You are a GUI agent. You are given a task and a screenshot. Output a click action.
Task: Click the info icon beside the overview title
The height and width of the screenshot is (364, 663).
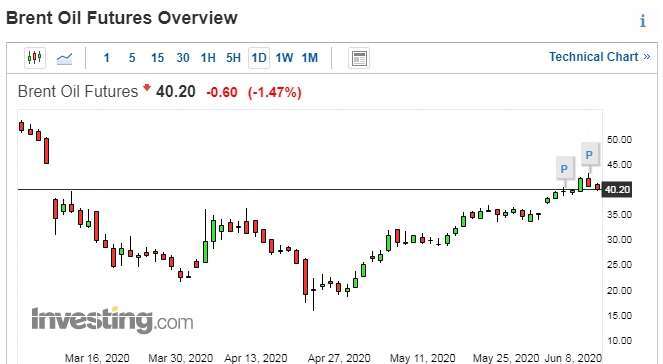pyautogui.click(x=643, y=20)
